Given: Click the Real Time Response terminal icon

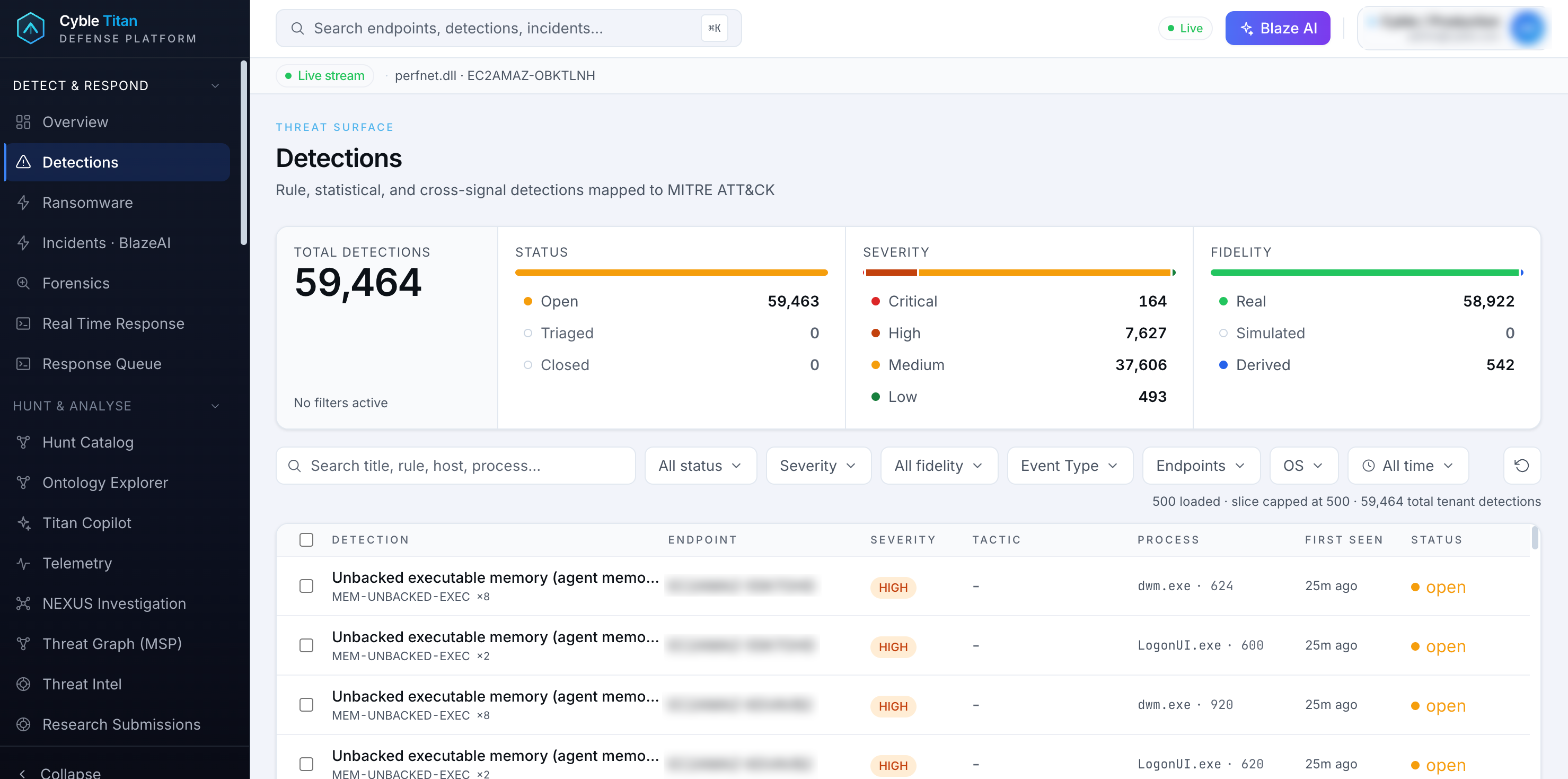Looking at the screenshot, I should point(23,323).
